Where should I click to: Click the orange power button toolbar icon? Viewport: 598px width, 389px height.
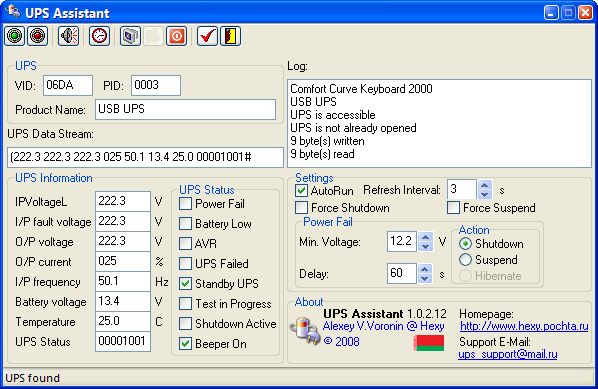point(176,36)
